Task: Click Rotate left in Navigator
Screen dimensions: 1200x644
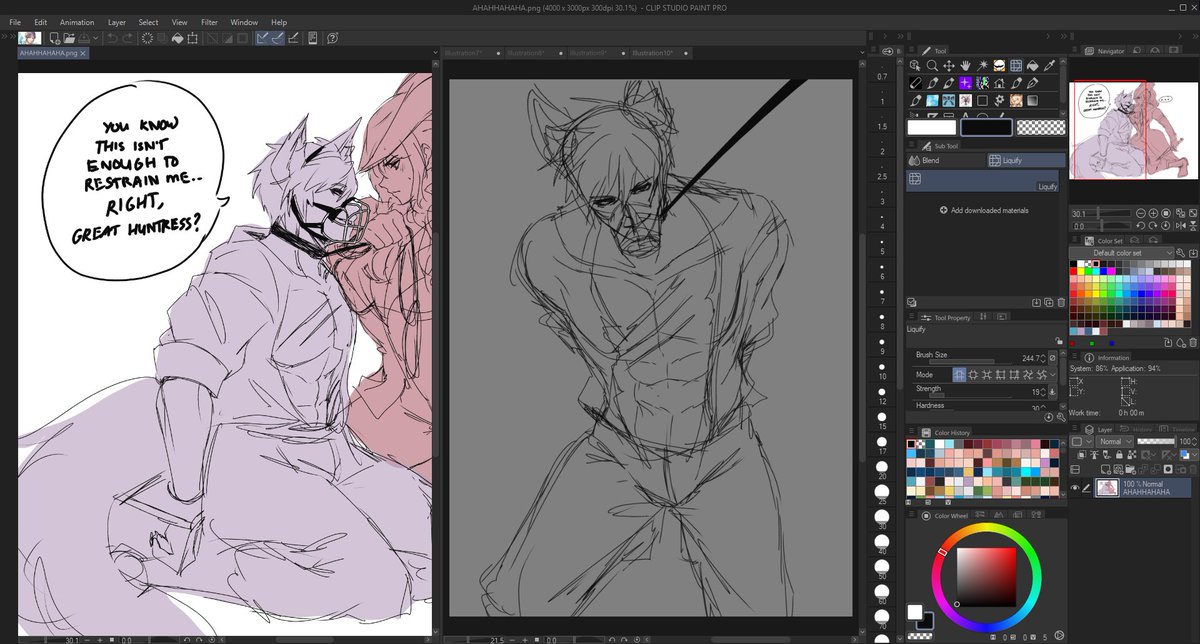Action: tap(1141, 226)
